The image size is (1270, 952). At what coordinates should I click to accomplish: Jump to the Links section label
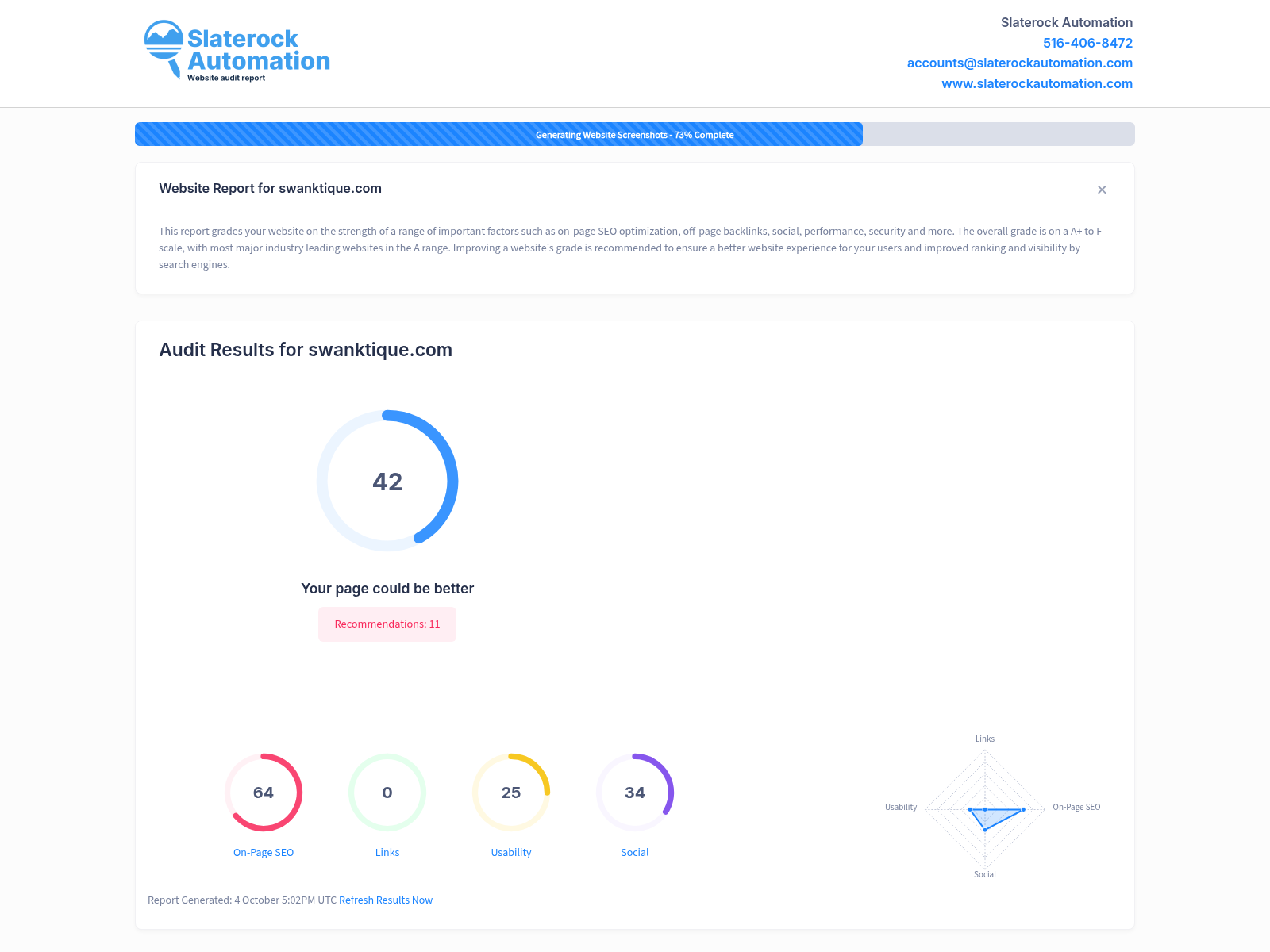click(387, 852)
